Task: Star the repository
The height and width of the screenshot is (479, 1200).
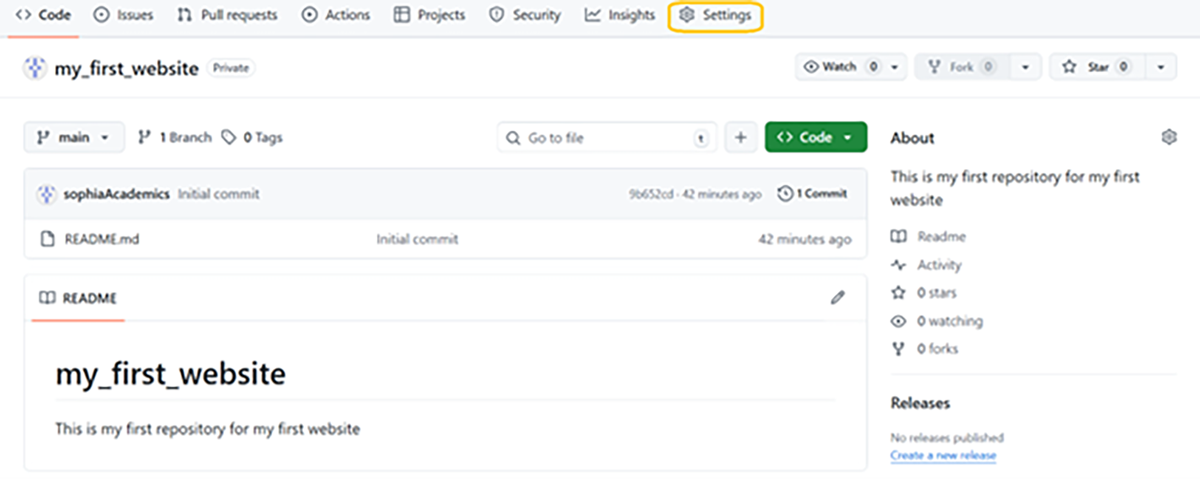Action: [1095, 67]
